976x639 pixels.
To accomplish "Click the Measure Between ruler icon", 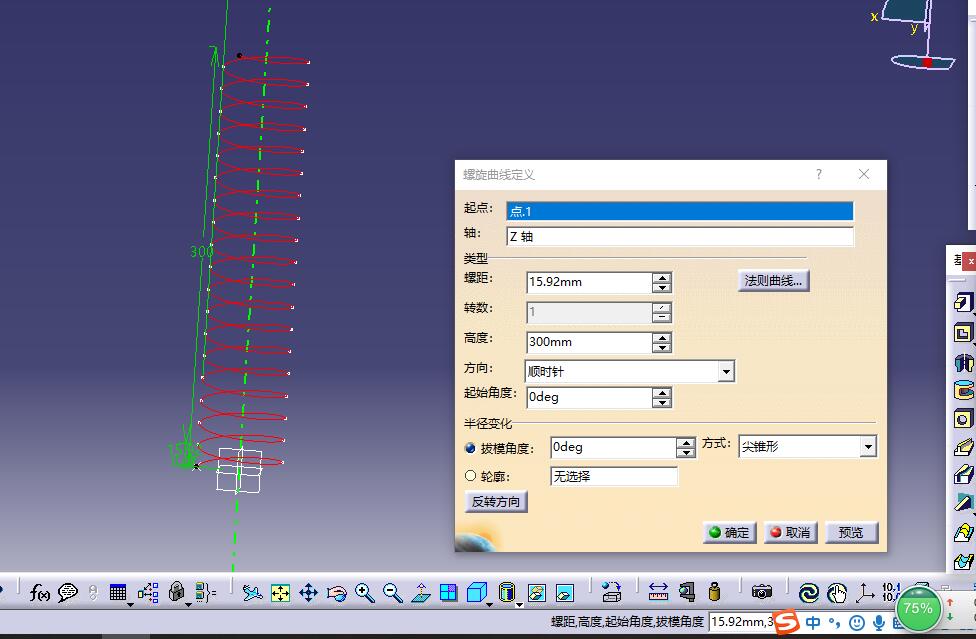I will (x=658, y=592).
